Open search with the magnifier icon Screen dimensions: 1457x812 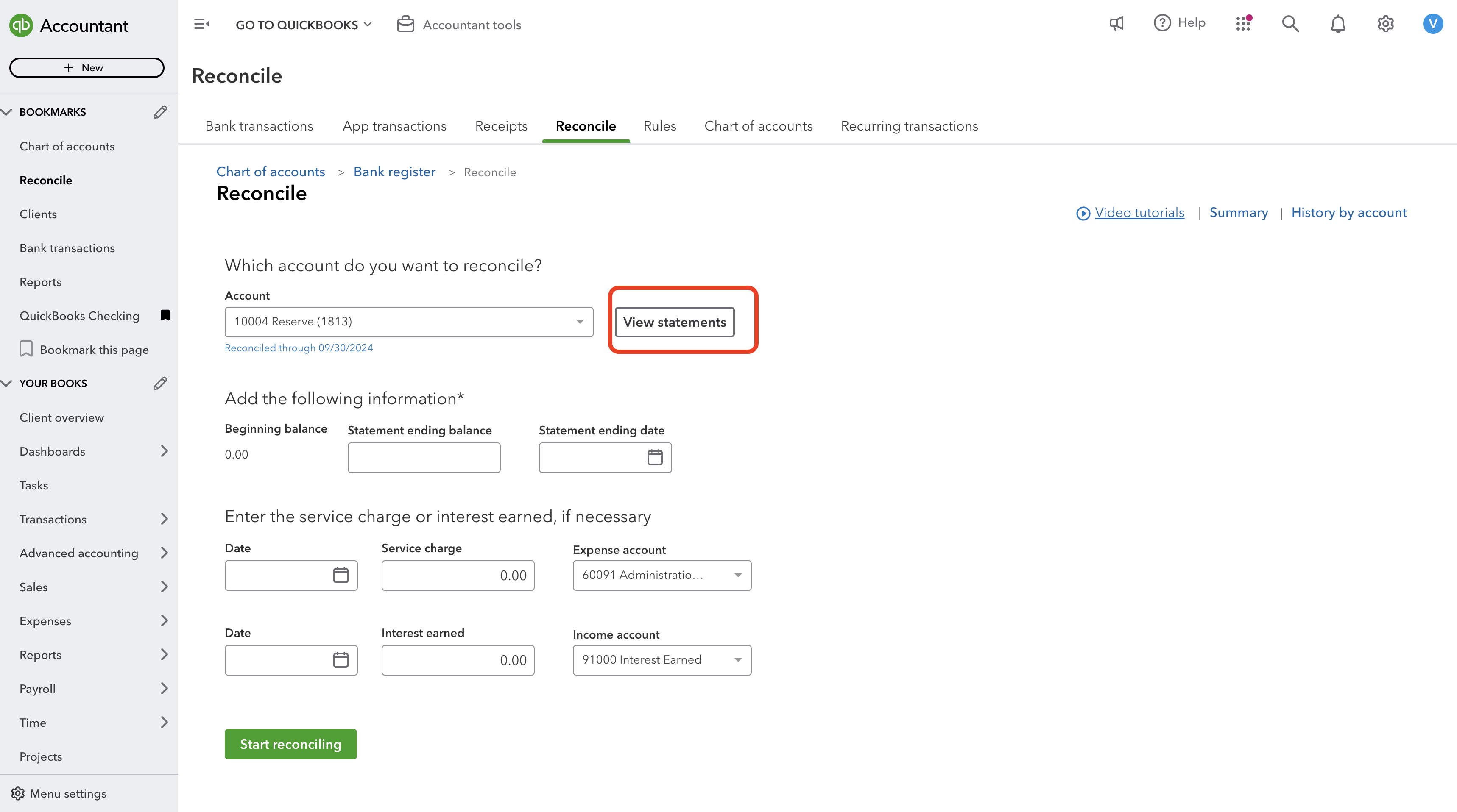[x=1290, y=23]
